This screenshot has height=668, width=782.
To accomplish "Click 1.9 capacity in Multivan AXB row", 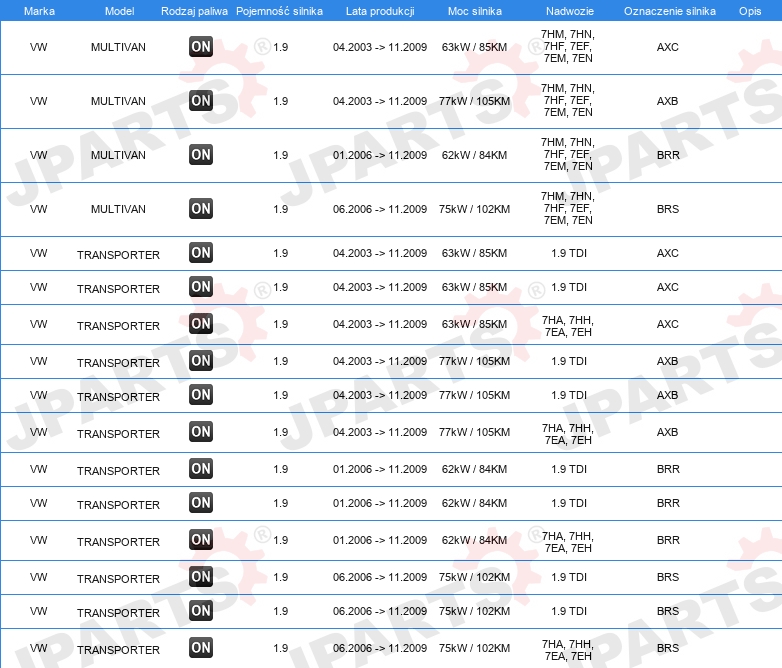I will (x=280, y=101).
